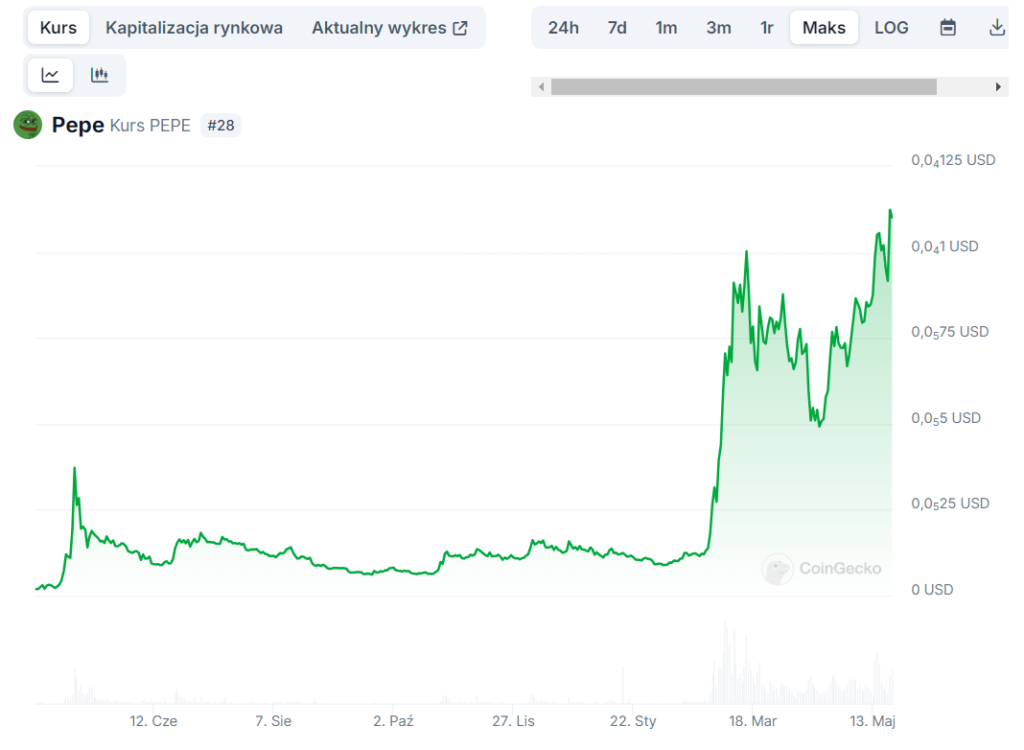Toggle LOG scale on the chart
The image size is (1024, 750).
coord(891,28)
